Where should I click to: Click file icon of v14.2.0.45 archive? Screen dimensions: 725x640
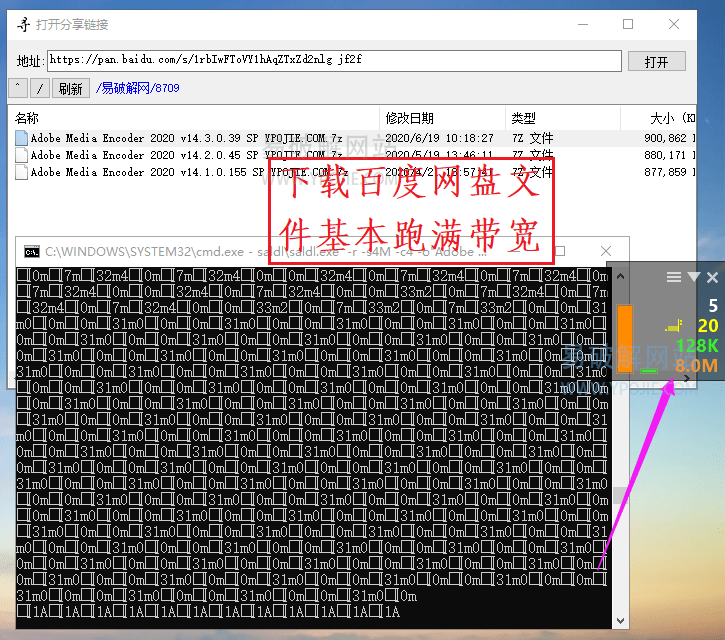click(x=21, y=155)
